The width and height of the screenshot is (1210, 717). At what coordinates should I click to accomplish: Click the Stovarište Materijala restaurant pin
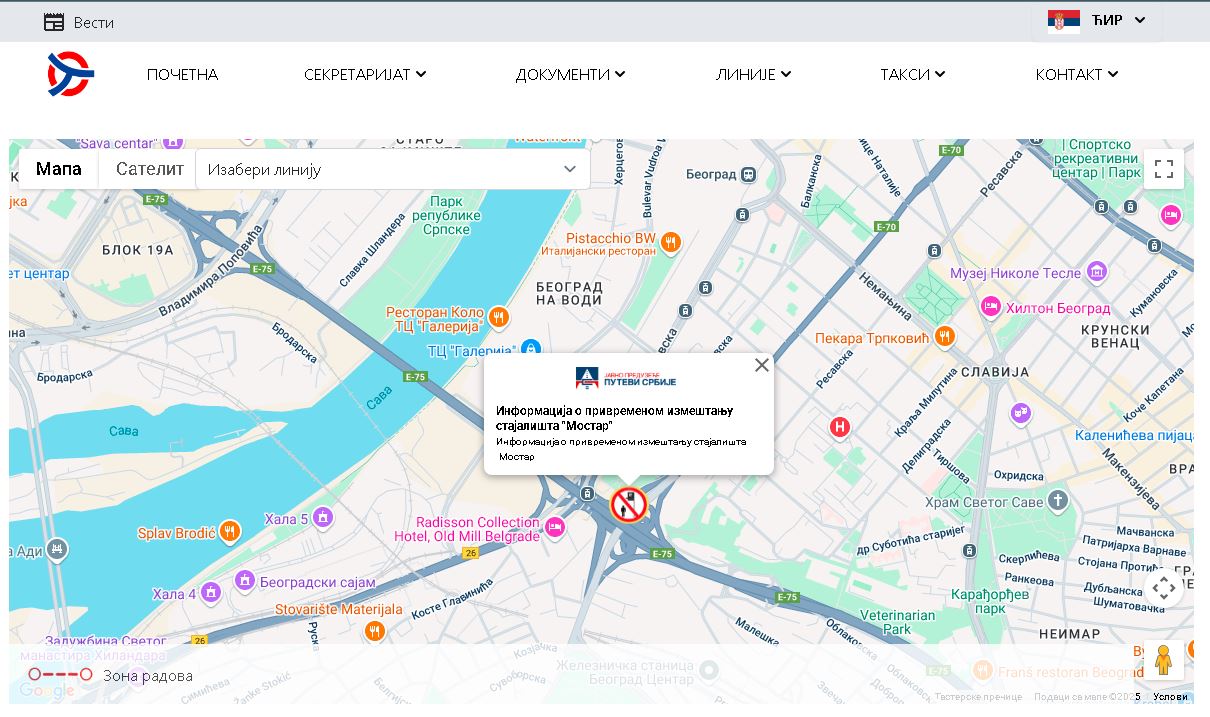374,630
